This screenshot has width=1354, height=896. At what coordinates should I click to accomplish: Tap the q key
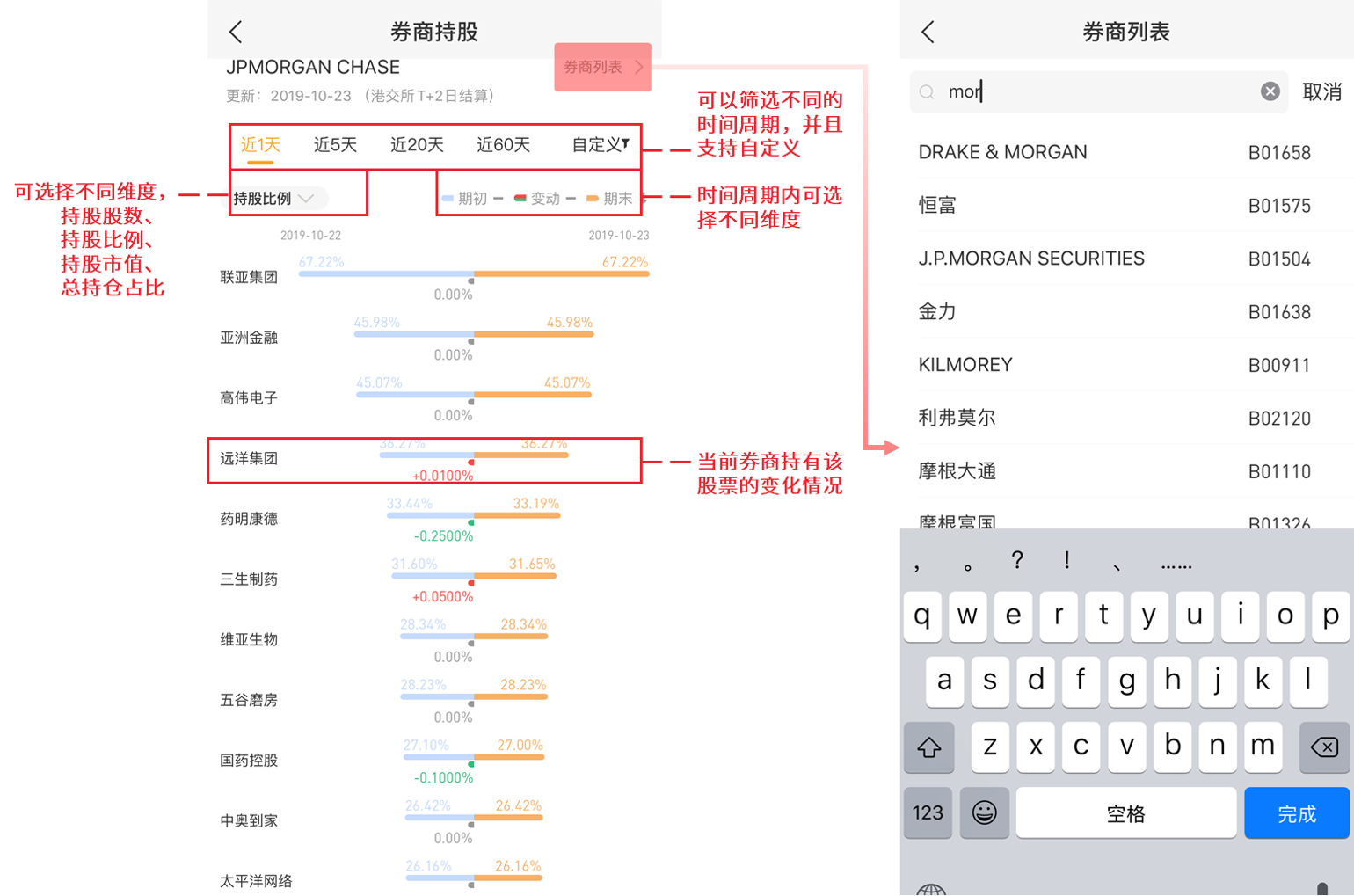point(922,616)
